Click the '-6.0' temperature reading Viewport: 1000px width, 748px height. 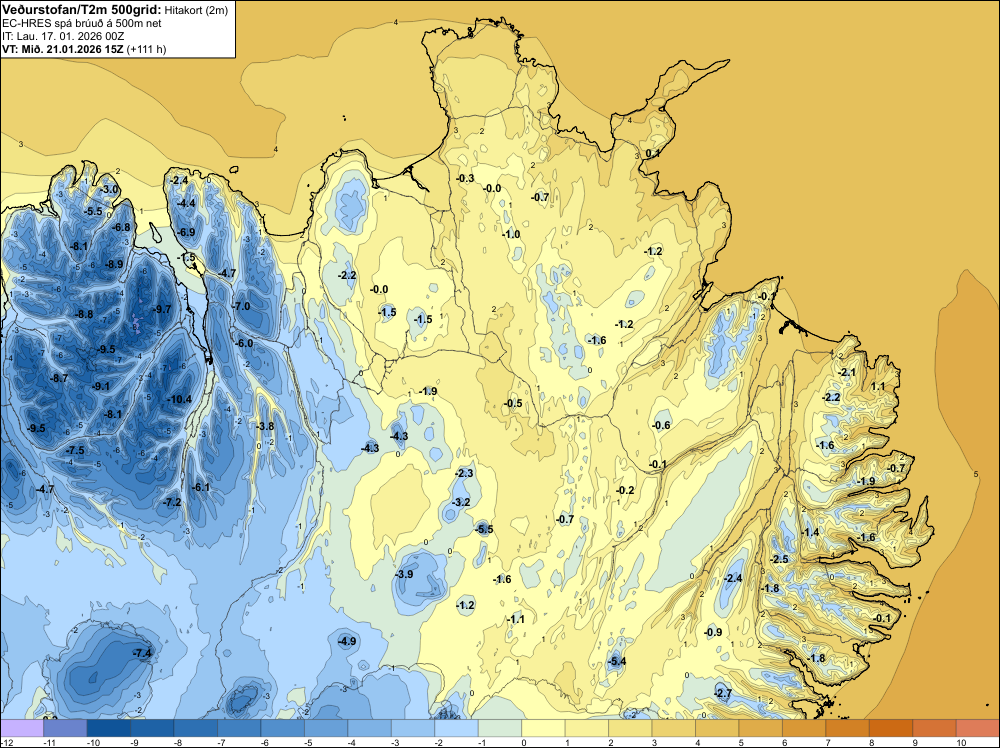pyautogui.click(x=244, y=343)
